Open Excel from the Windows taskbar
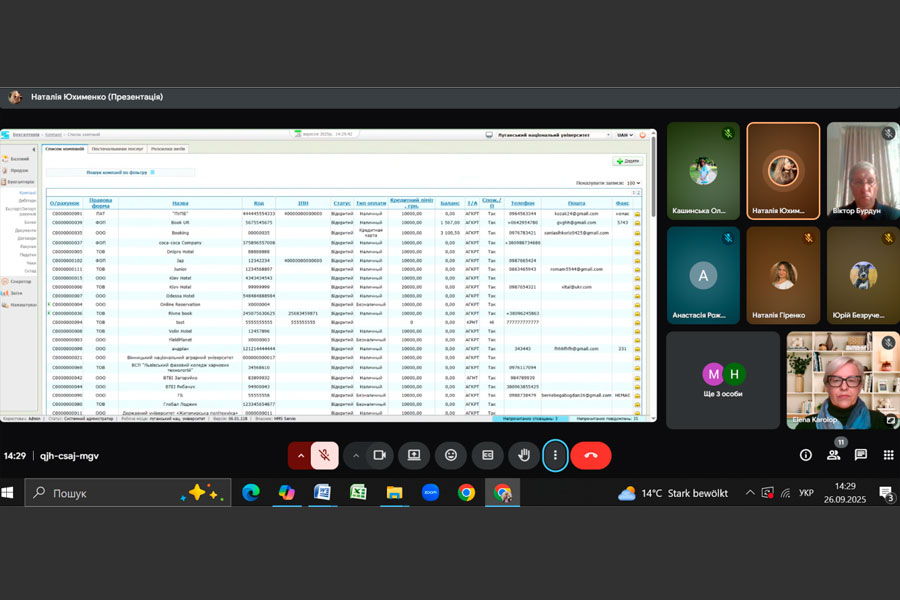This screenshot has height=600, width=900. [x=358, y=492]
